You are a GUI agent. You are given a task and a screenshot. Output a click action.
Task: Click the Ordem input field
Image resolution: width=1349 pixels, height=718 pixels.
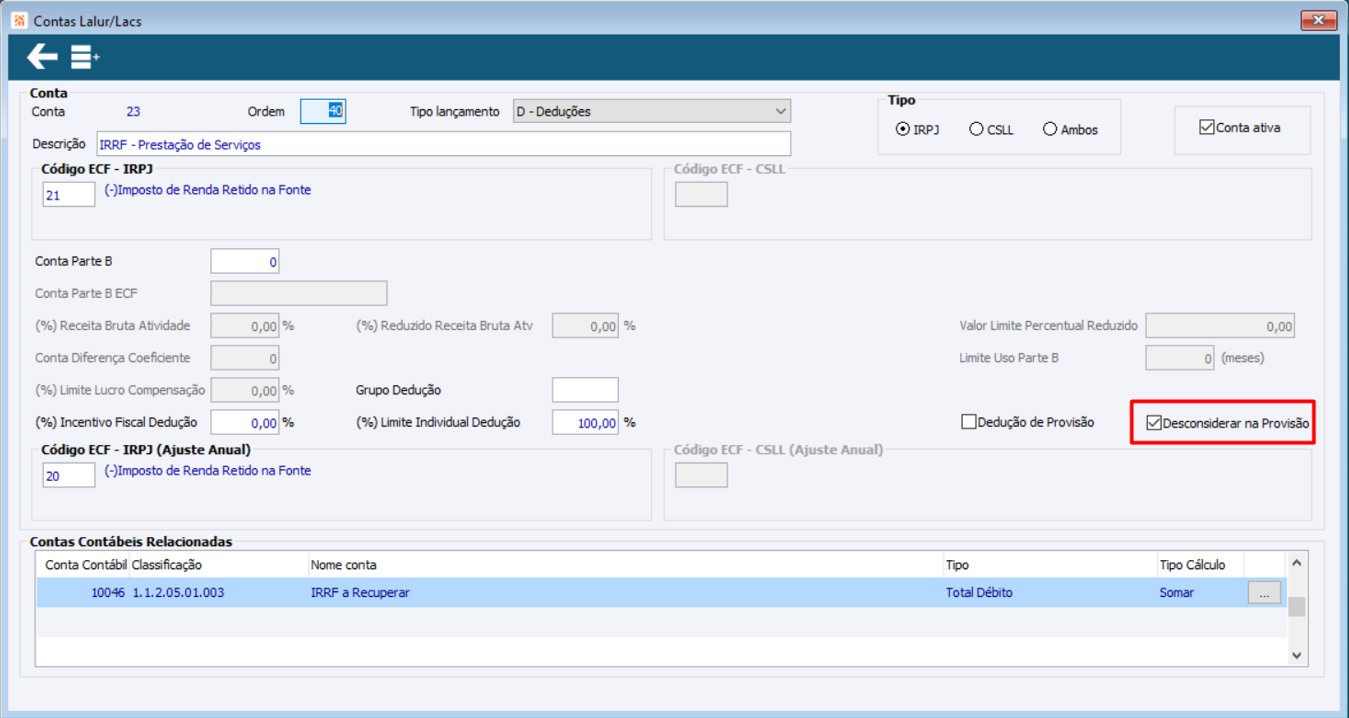pyautogui.click(x=323, y=111)
